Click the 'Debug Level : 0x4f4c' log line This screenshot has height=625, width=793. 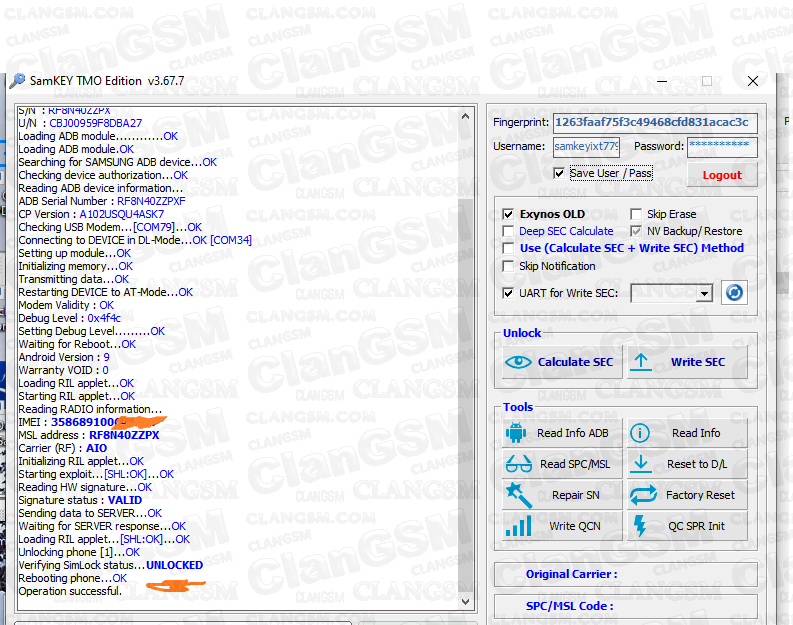[x=69, y=318]
